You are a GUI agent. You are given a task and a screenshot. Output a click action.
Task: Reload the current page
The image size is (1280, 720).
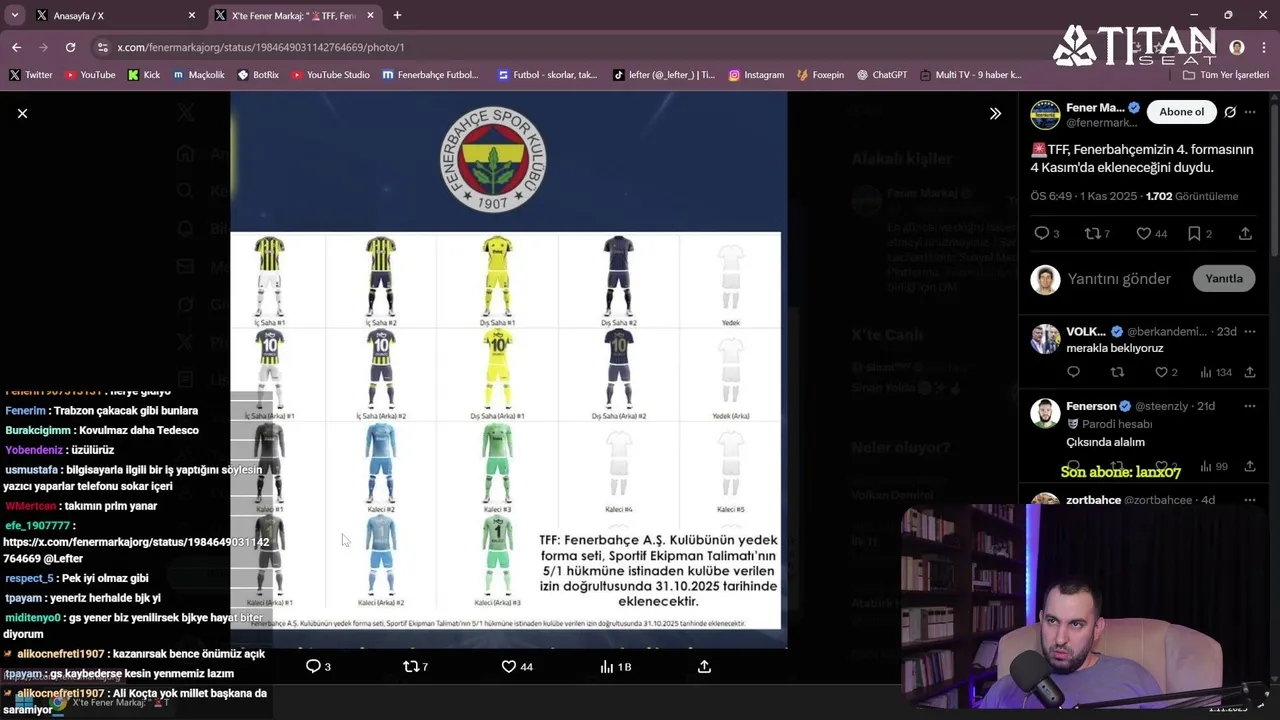(70, 47)
